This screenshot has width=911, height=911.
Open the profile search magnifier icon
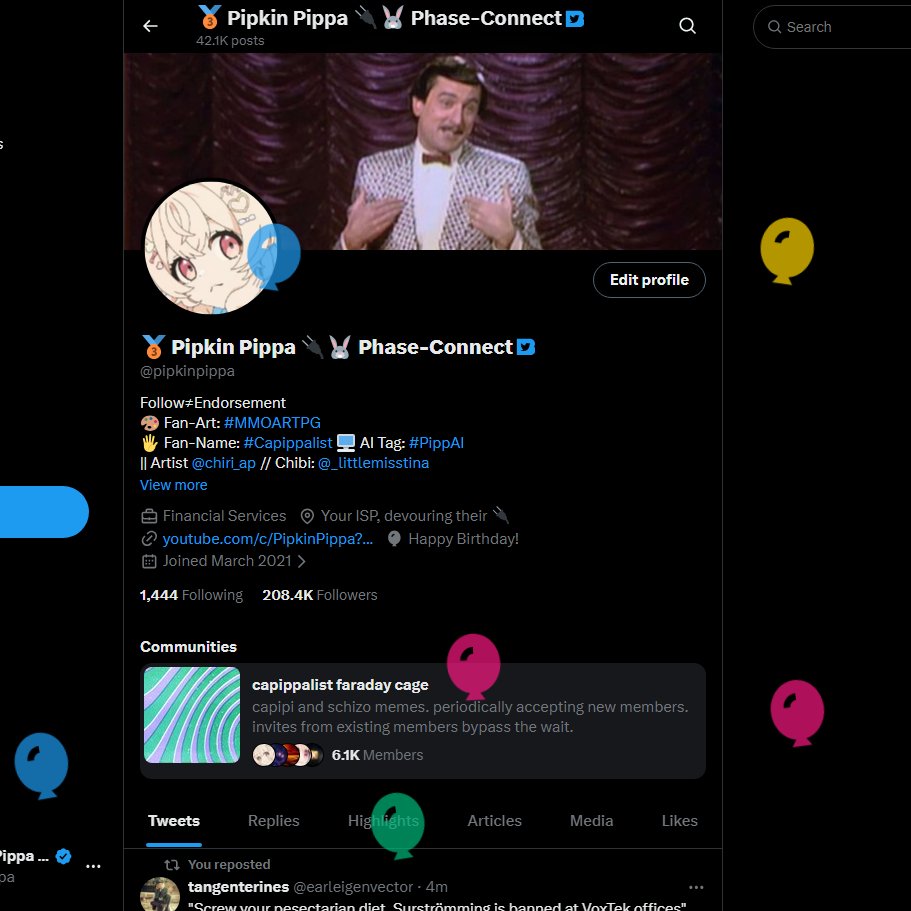coord(687,26)
